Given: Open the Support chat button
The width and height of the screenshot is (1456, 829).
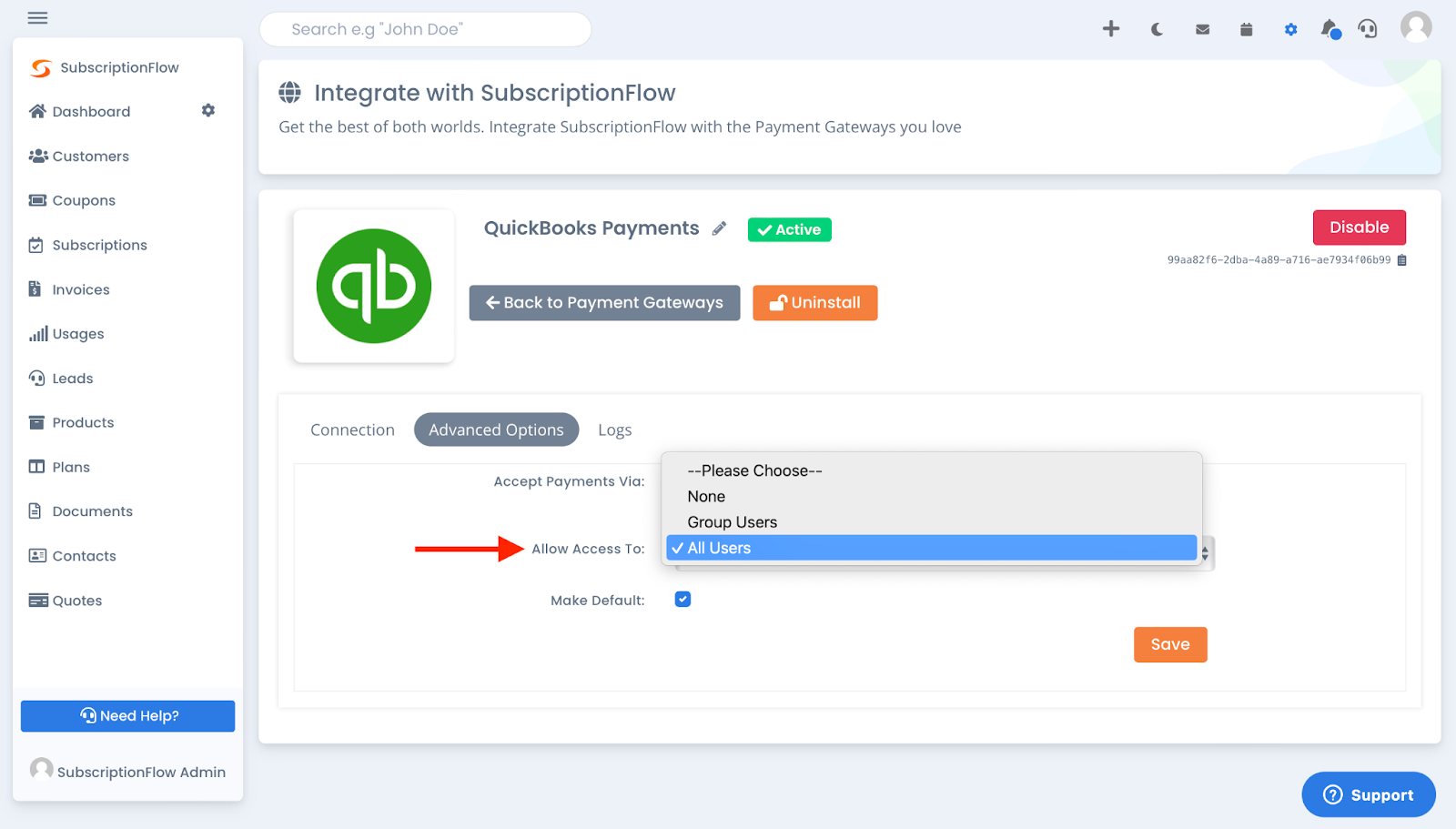Looking at the screenshot, I should point(1369,795).
